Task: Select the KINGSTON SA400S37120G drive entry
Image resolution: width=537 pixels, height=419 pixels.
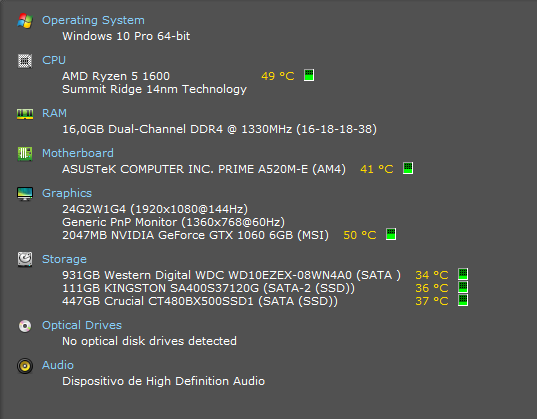Action: pyautogui.click(x=209, y=288)
